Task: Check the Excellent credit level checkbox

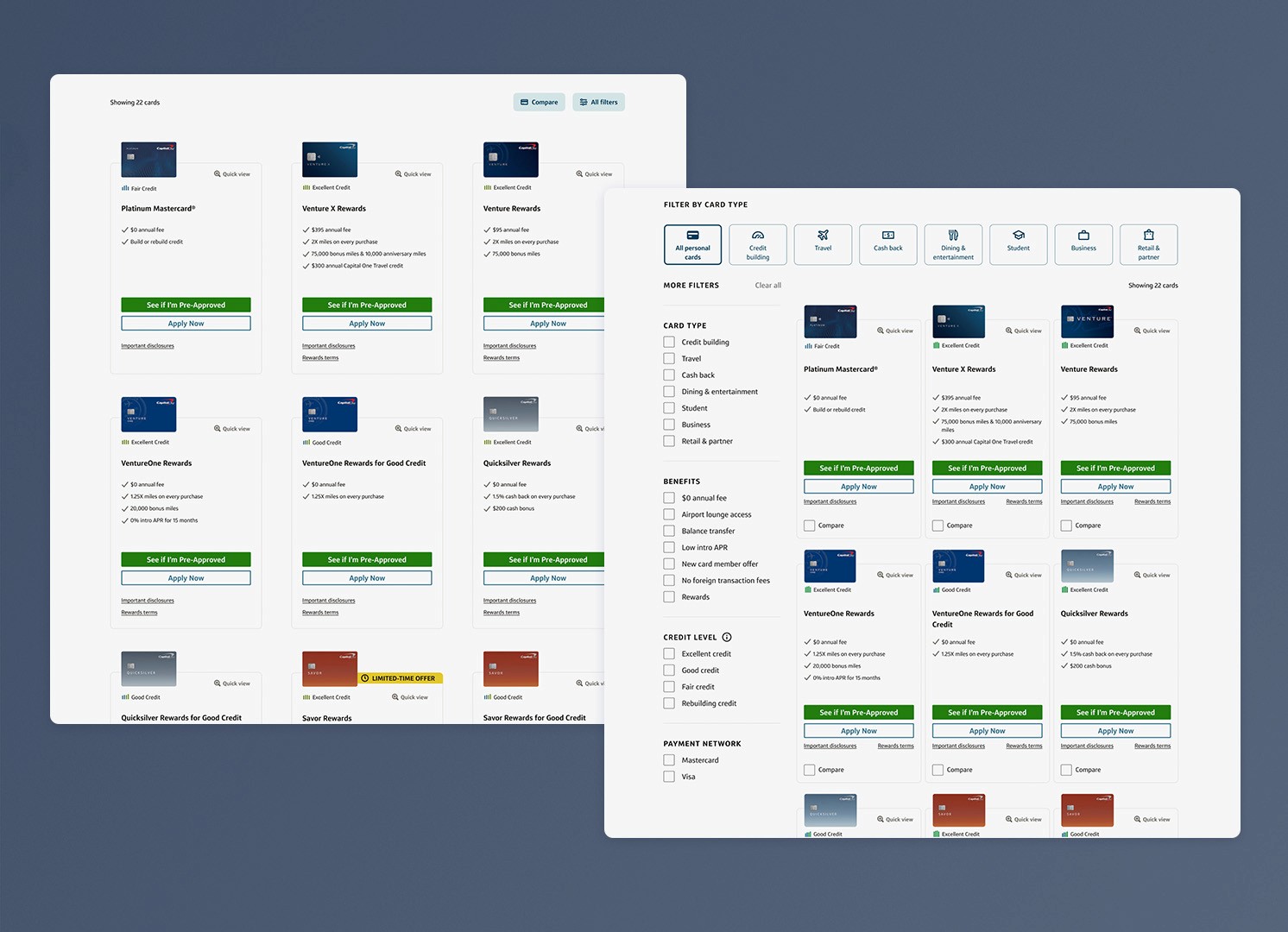Action: click(669, 653)
